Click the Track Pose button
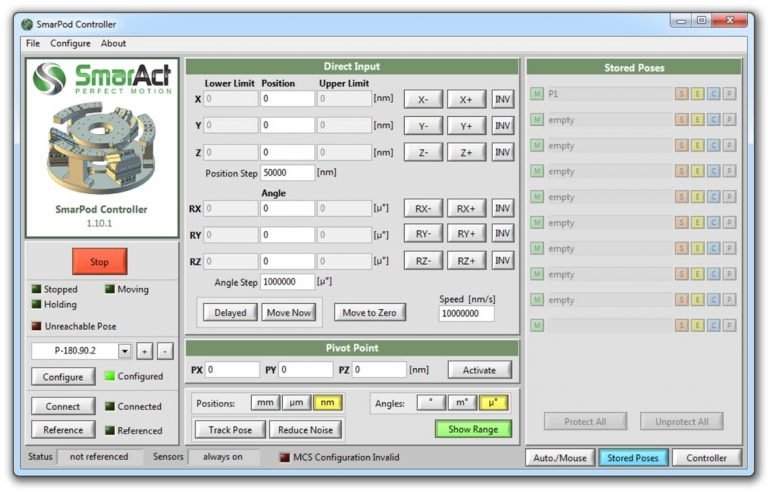The height and width of the screenshot is (492, 768). 230,430
